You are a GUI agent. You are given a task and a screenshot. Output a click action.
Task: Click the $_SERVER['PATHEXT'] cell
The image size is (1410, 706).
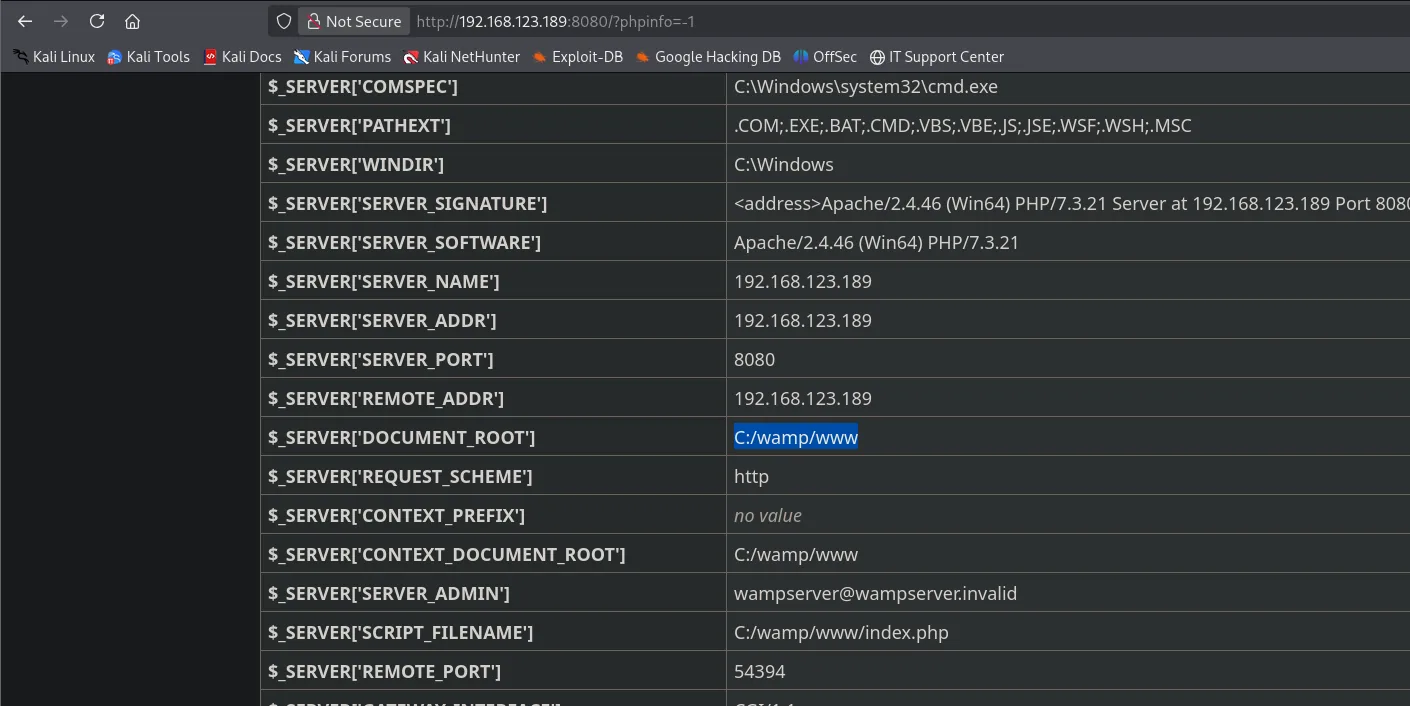click(493, 126)
